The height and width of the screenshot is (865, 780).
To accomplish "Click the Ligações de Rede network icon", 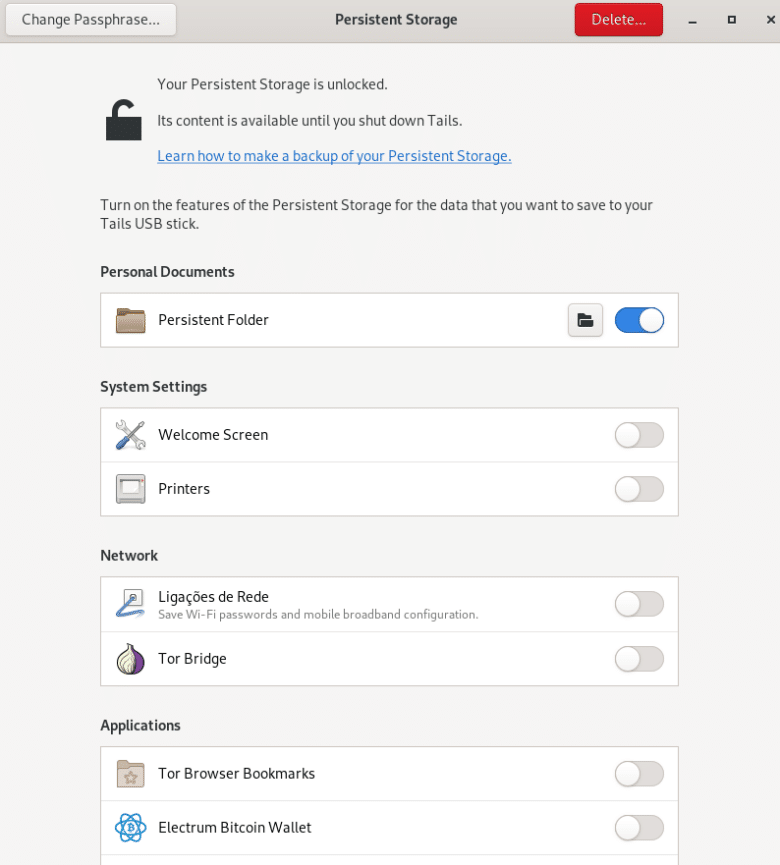I will (130, 604).
